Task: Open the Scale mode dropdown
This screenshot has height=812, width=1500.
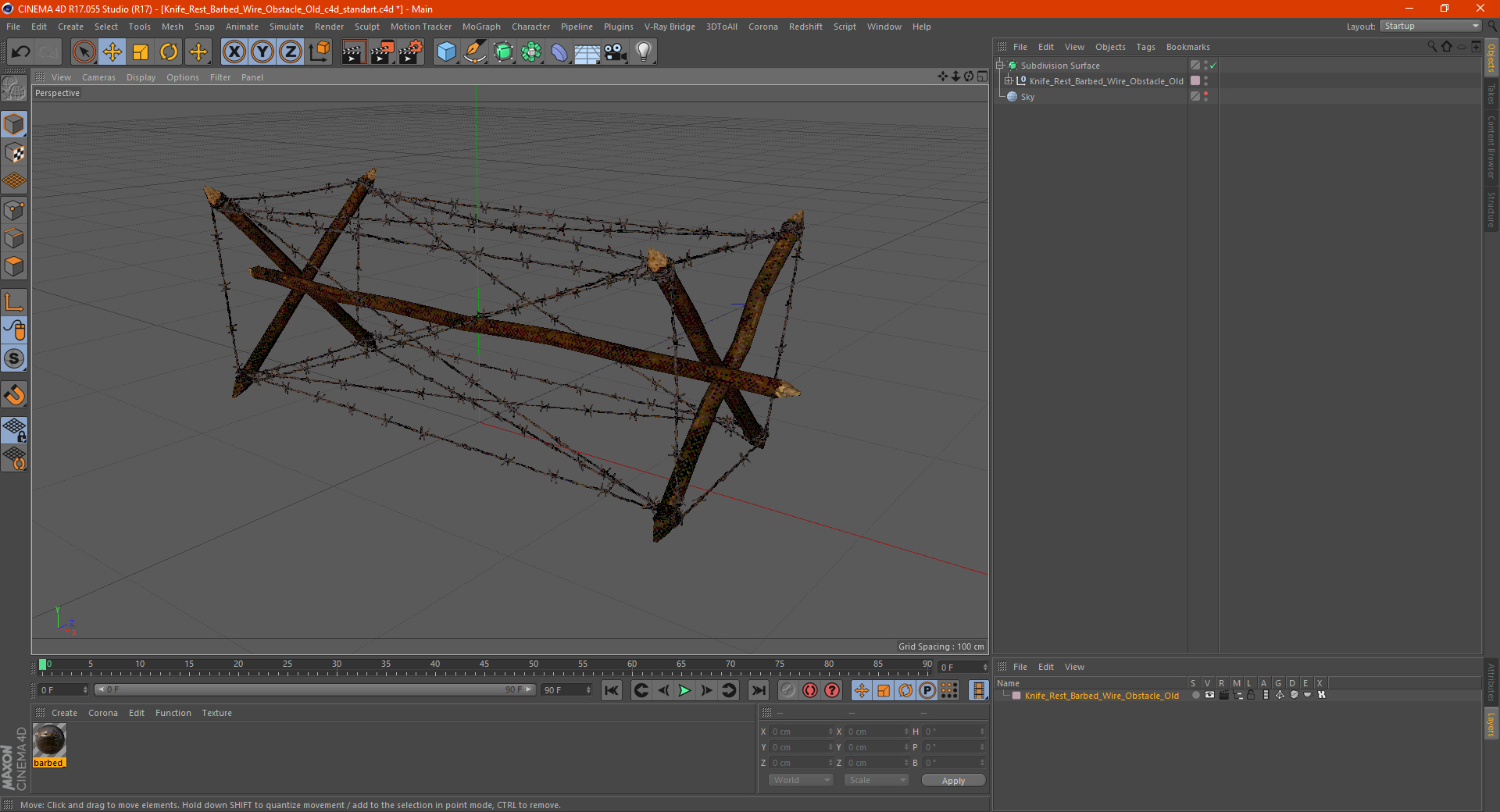Action: pyautogui.click(x=877, y=780)
